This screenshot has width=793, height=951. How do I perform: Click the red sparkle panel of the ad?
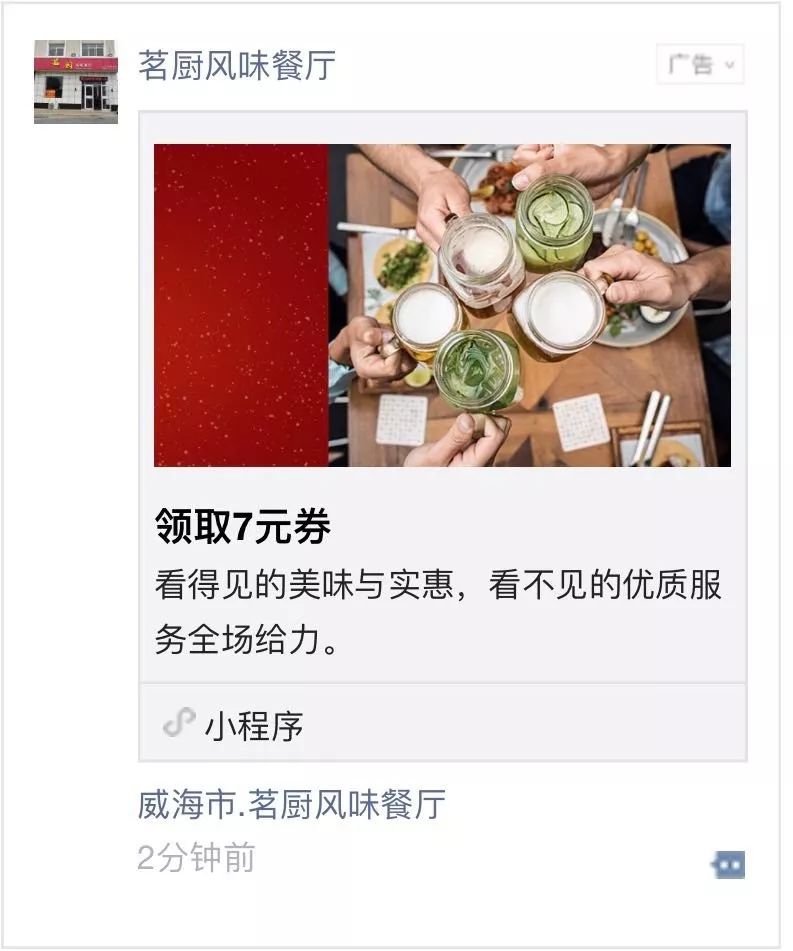(x=241, y=305)
